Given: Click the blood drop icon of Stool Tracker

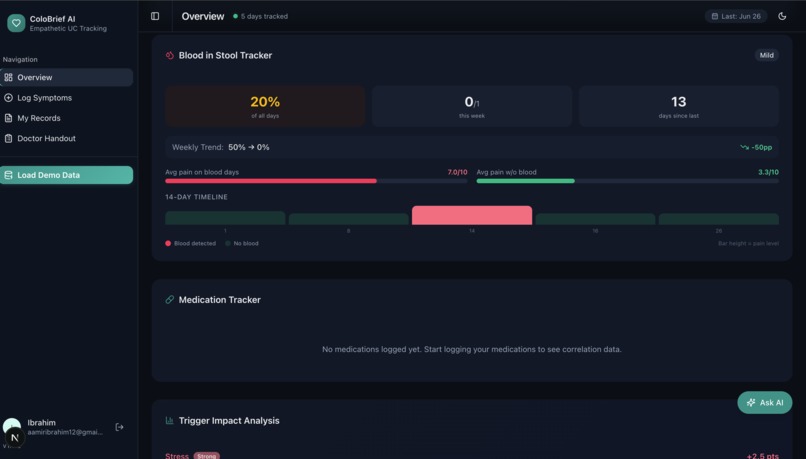Looking at the screenshot, I should pos(170,56).
